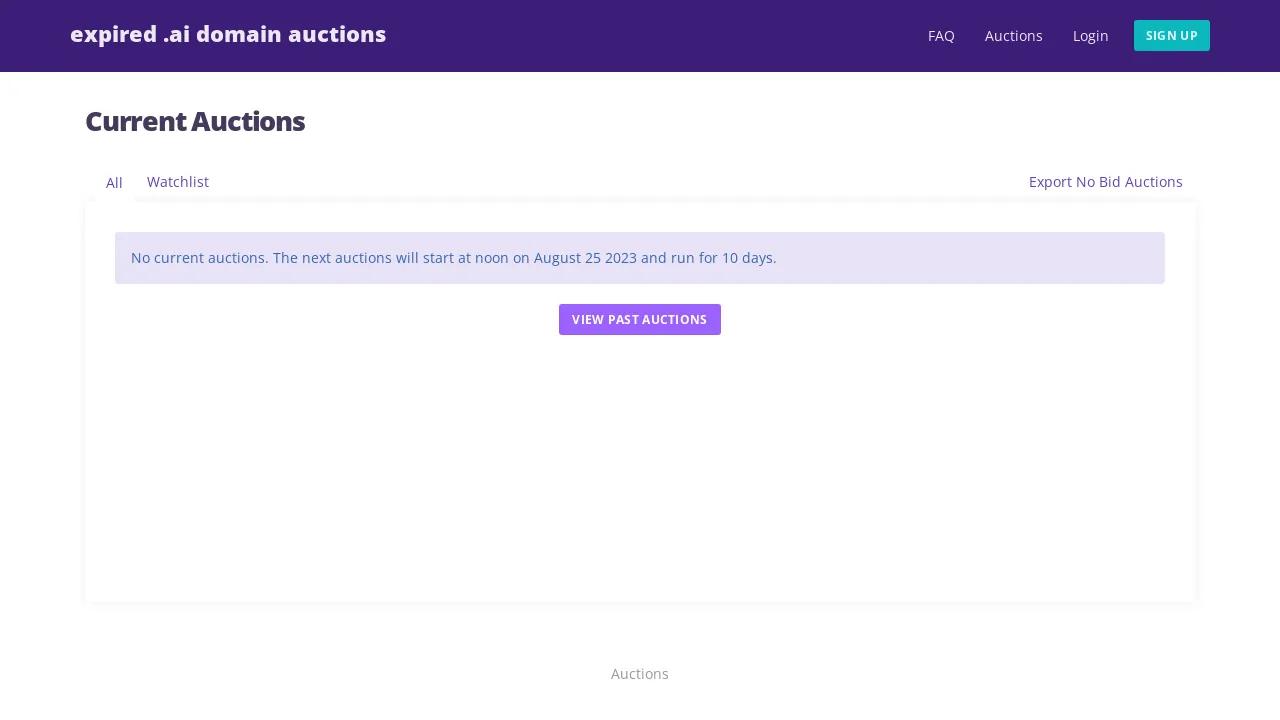Click the expired .ai domain auctions site title
1280x720 pixels.
point(228,35)
